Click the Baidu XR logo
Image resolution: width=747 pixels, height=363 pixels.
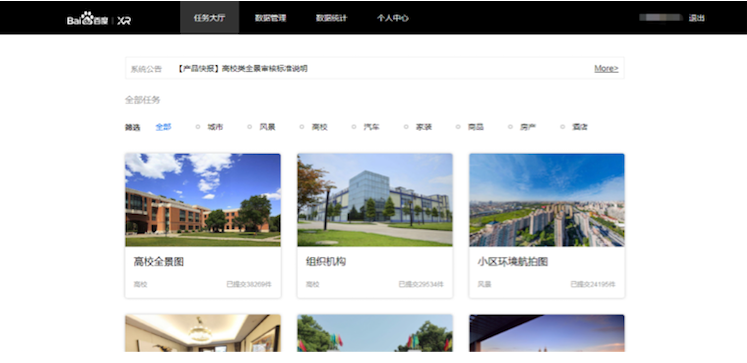(99, 19)
